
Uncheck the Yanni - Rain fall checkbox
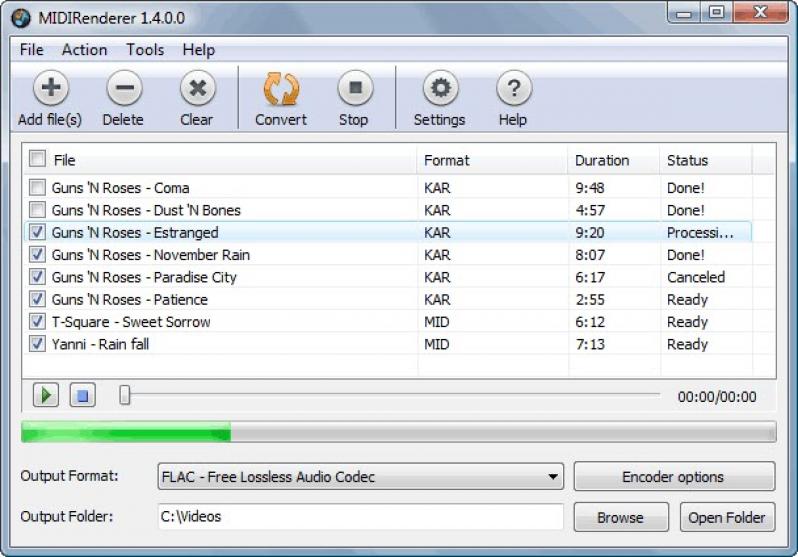(37, 344)
